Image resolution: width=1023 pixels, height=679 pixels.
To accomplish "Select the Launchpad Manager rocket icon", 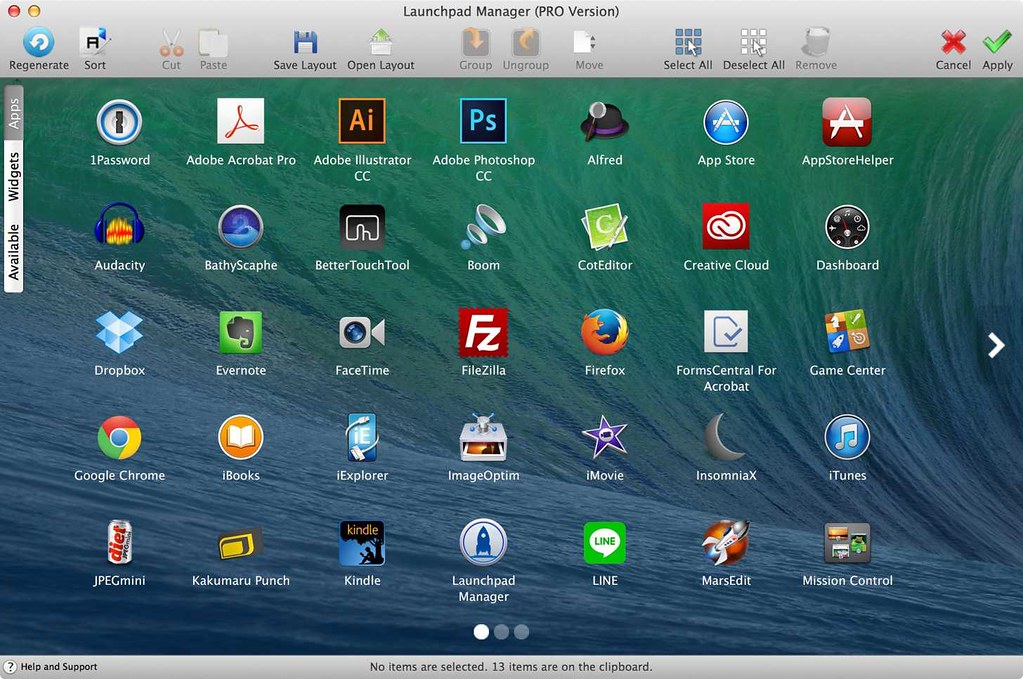I will pos(483,543).
